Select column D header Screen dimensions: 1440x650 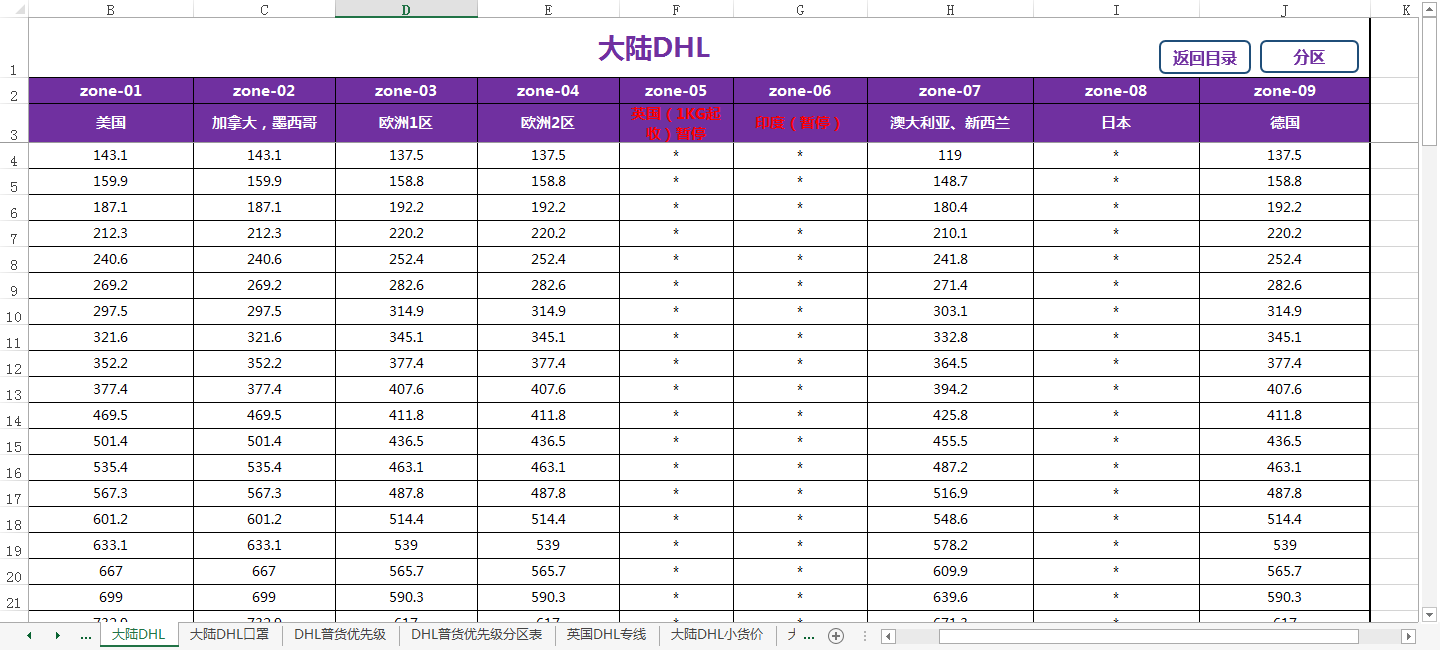[406, 9]
